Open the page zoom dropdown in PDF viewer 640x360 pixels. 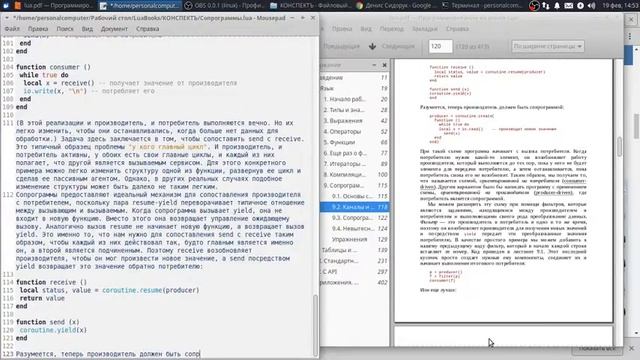[x=547, y=46]
